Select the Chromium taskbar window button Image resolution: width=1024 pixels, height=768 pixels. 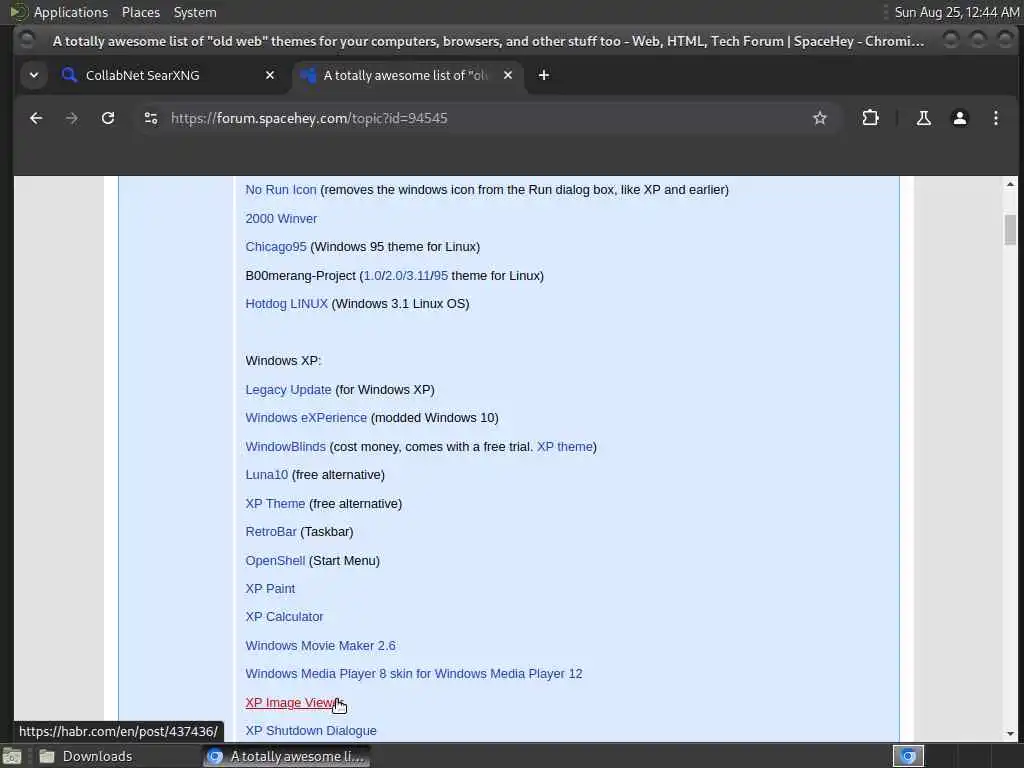(287, 756)
